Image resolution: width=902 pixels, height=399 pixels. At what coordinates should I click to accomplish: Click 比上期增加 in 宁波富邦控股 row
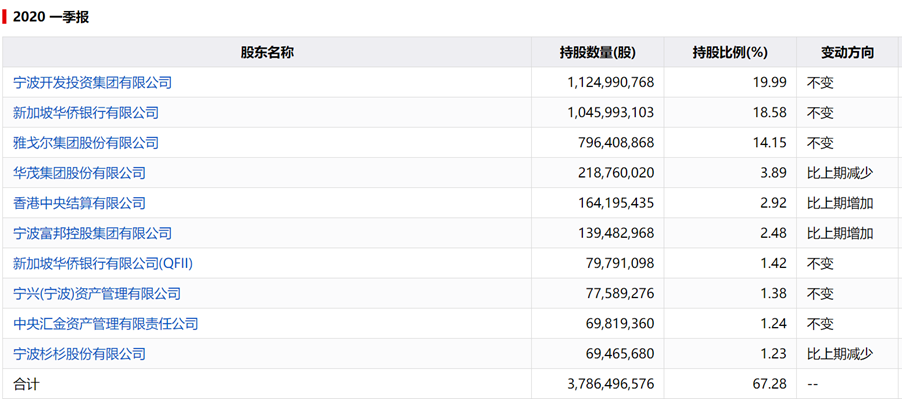[x=840, y=233]
